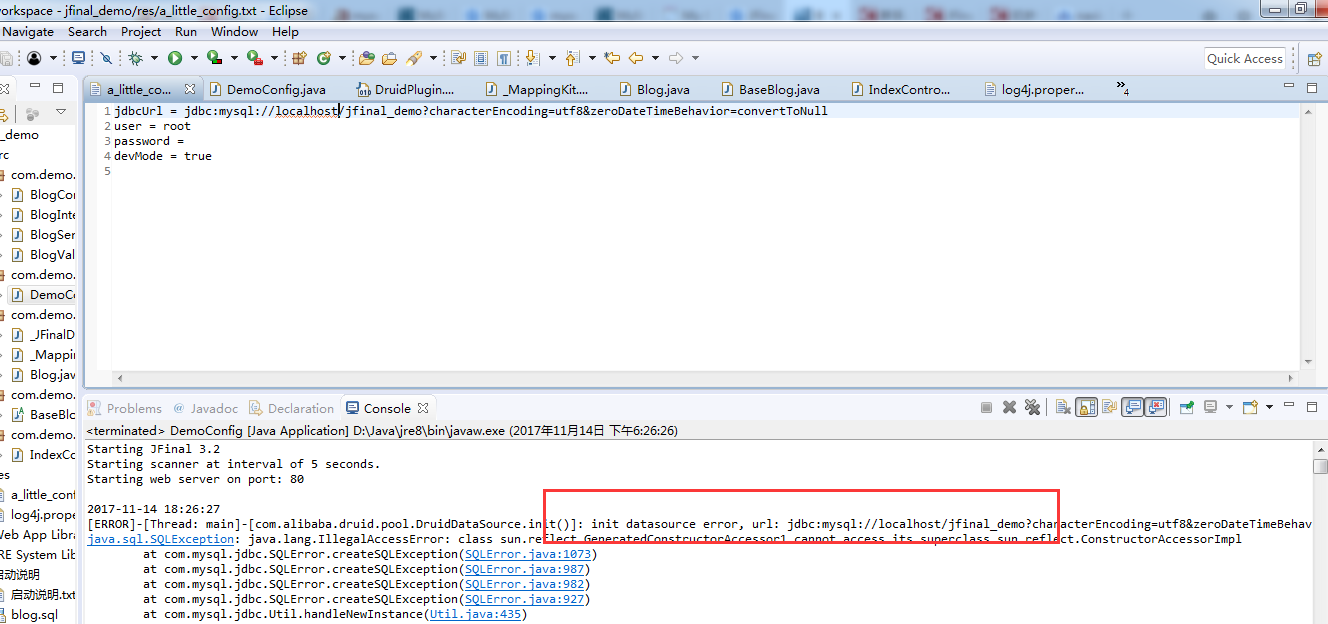Maximize the editor area
Viewport: 1328px width, 624px height.
pyautogui.click(x=1312, y=88)
